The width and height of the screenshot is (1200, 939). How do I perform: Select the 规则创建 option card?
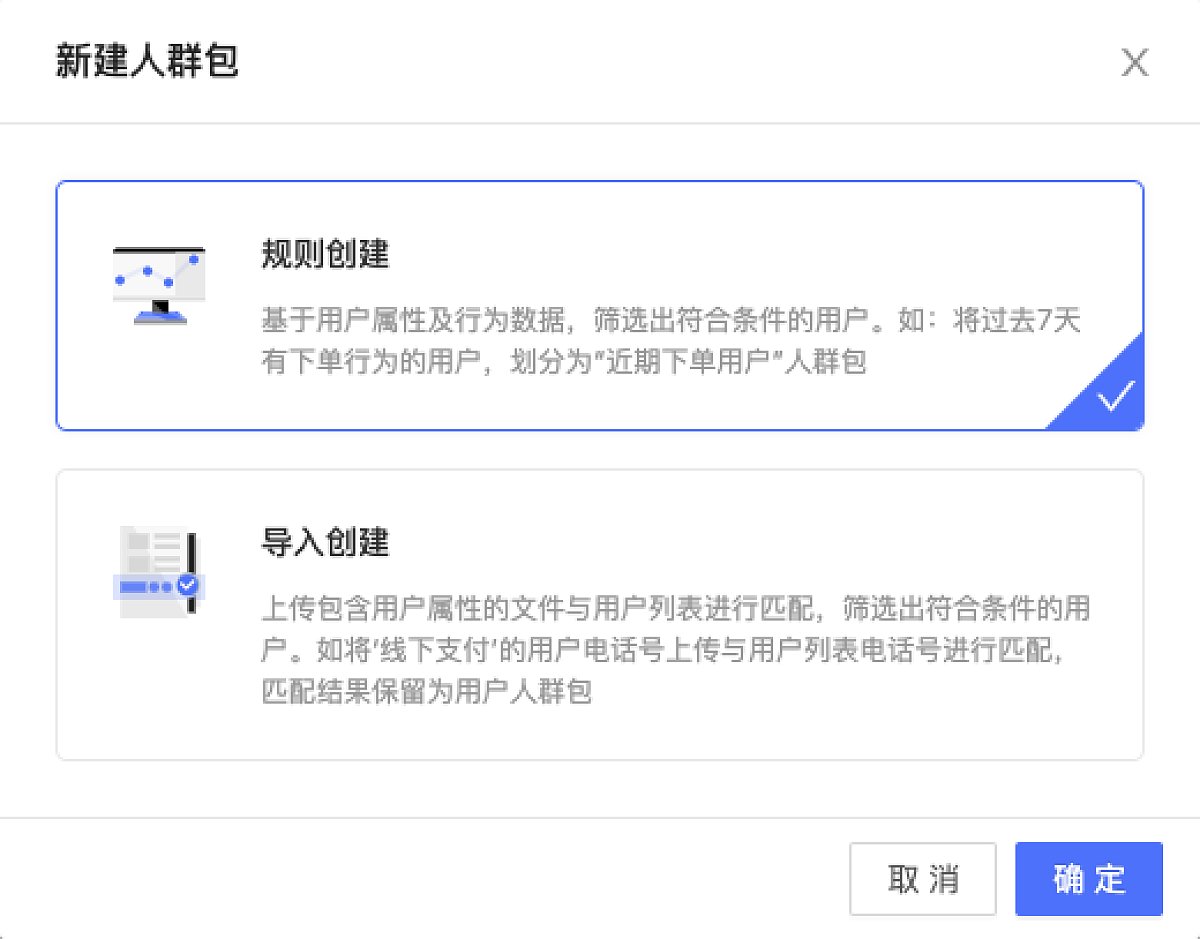(x=600, y=306)
